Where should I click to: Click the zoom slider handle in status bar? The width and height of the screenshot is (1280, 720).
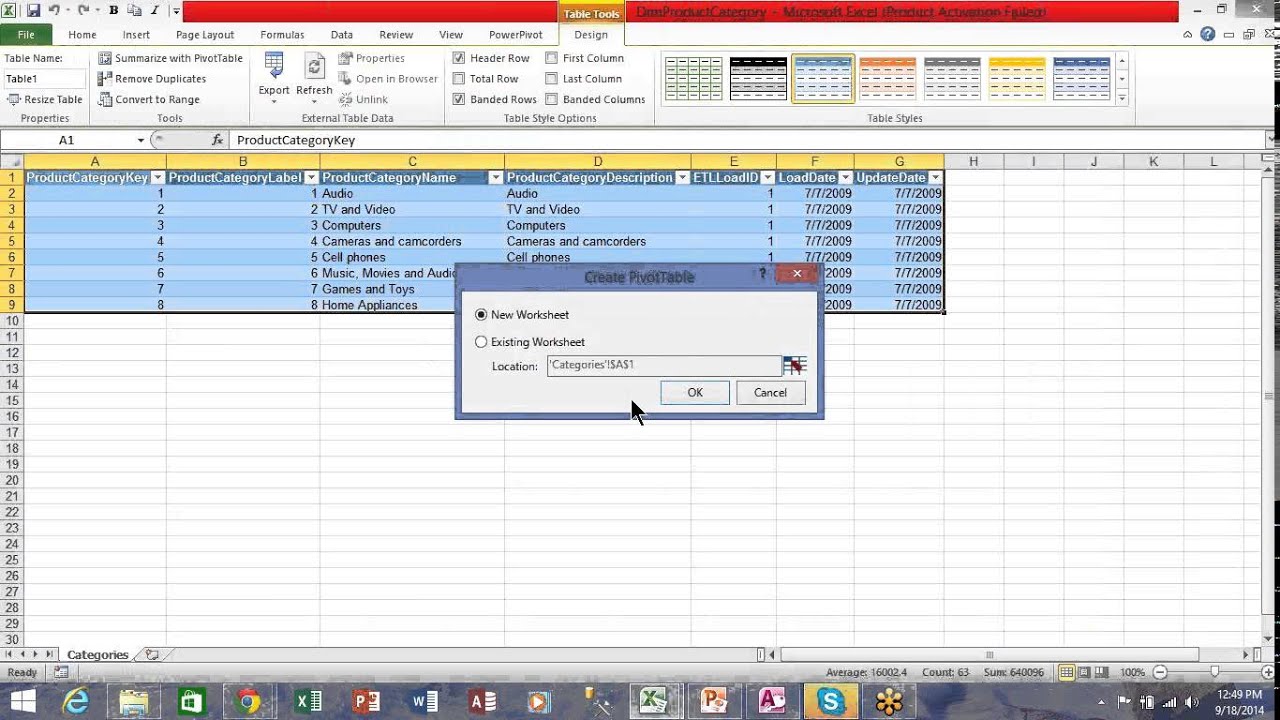click(x=1214, y=672)
